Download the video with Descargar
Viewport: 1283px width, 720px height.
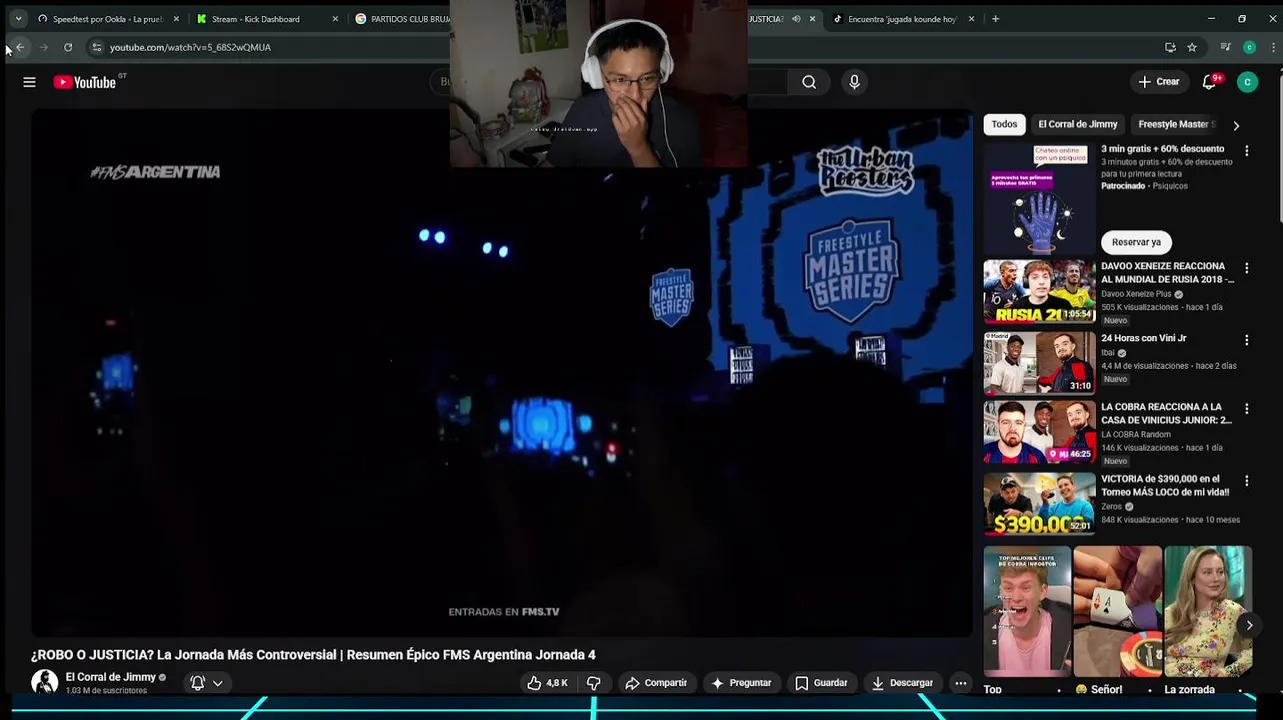pos(902,683)
